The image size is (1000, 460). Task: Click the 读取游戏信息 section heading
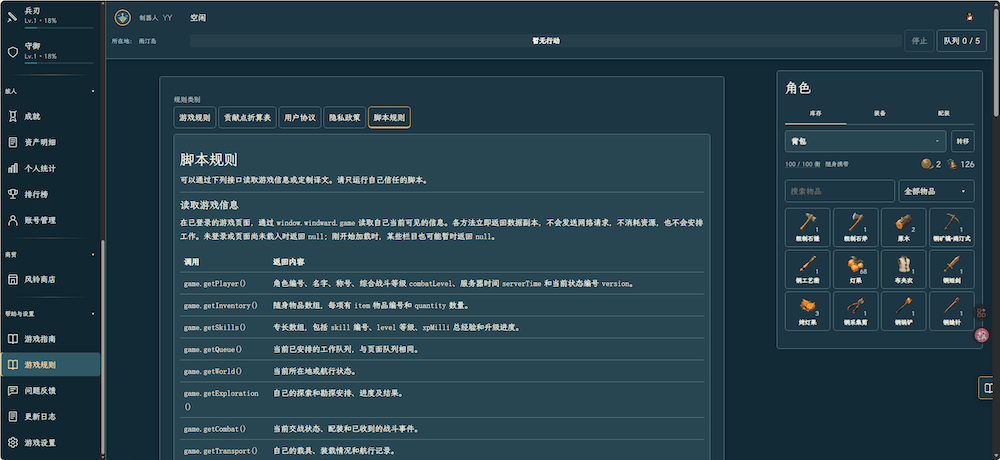coord(210,205)
